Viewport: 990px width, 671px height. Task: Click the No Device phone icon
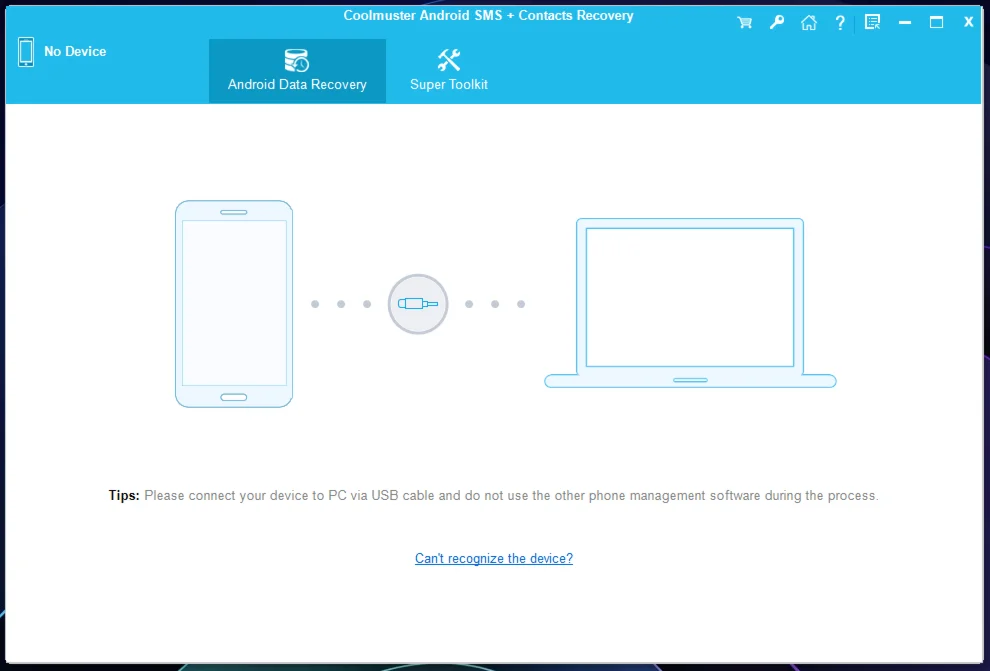click(26, 52)
